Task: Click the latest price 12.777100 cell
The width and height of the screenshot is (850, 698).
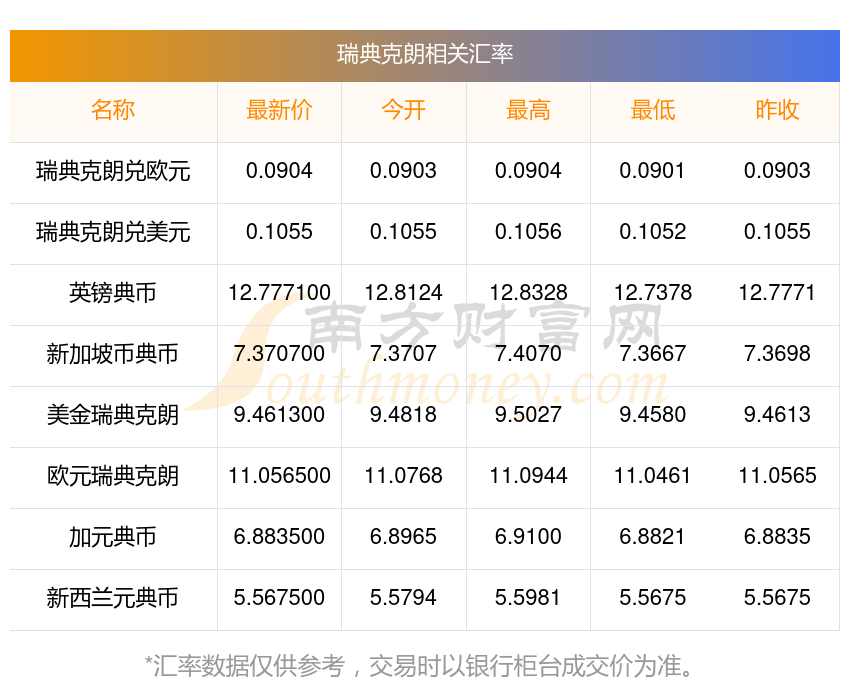Action: pos(279,293)
